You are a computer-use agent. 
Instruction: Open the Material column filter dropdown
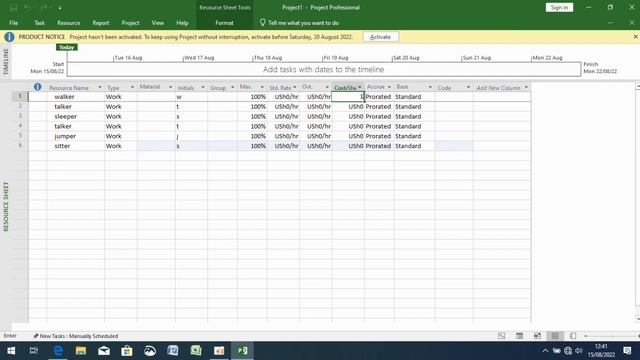170,87
